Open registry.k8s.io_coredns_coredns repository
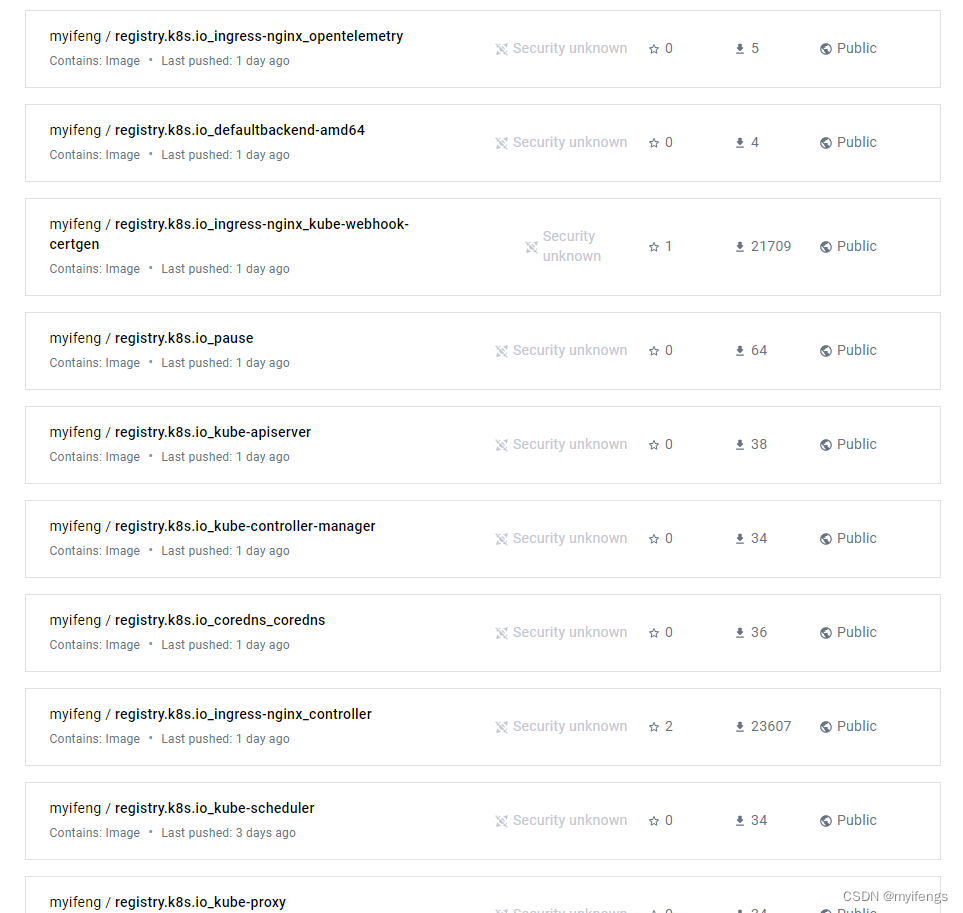Screen dimensions: 963x913 pos(219,620)
